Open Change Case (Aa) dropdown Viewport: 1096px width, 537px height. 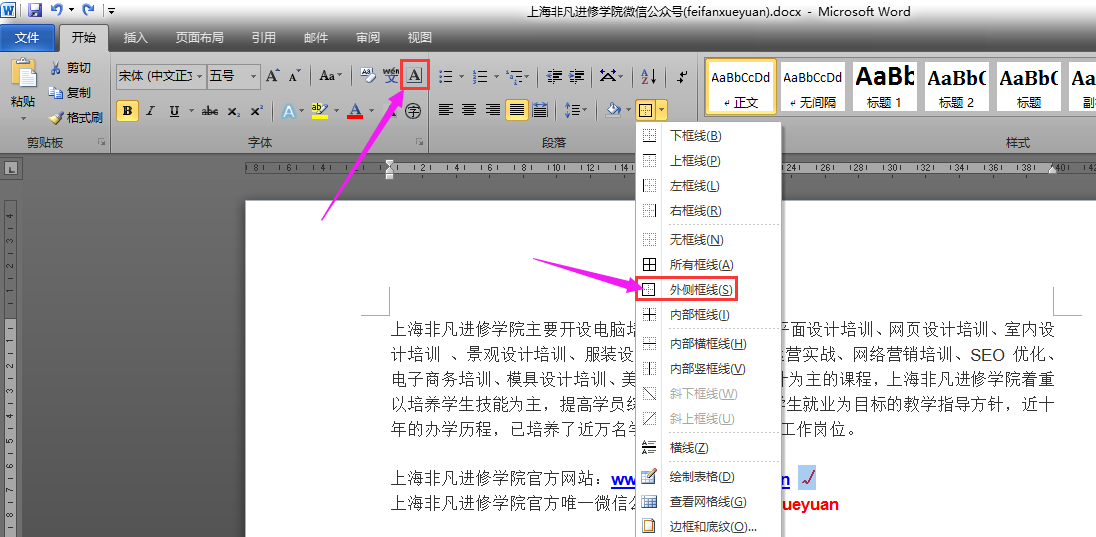[x=331, y=76]
